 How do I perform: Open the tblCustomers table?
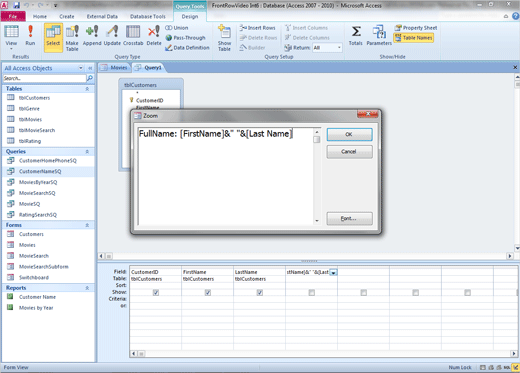click(x=34, y=98)
